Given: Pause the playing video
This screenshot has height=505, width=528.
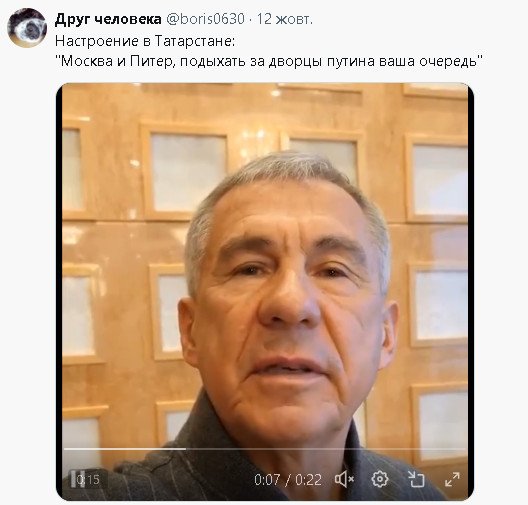Looking at the screenshot, I should pyautogui.click(x=73, y=479).
